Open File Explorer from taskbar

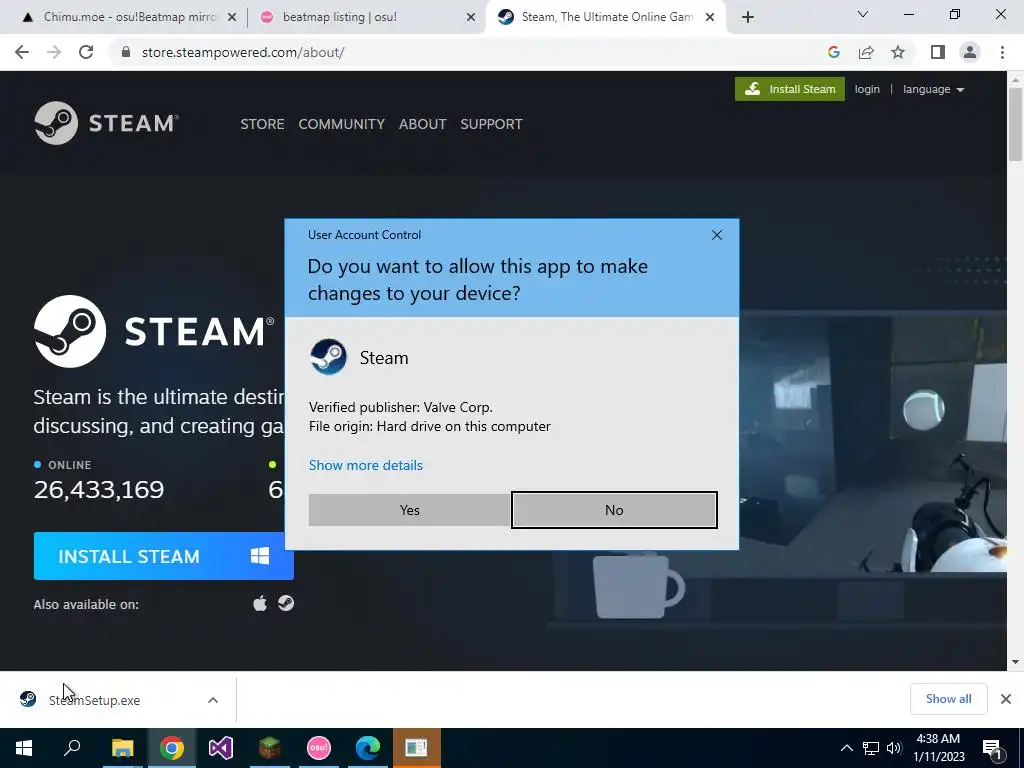point(122,748)
